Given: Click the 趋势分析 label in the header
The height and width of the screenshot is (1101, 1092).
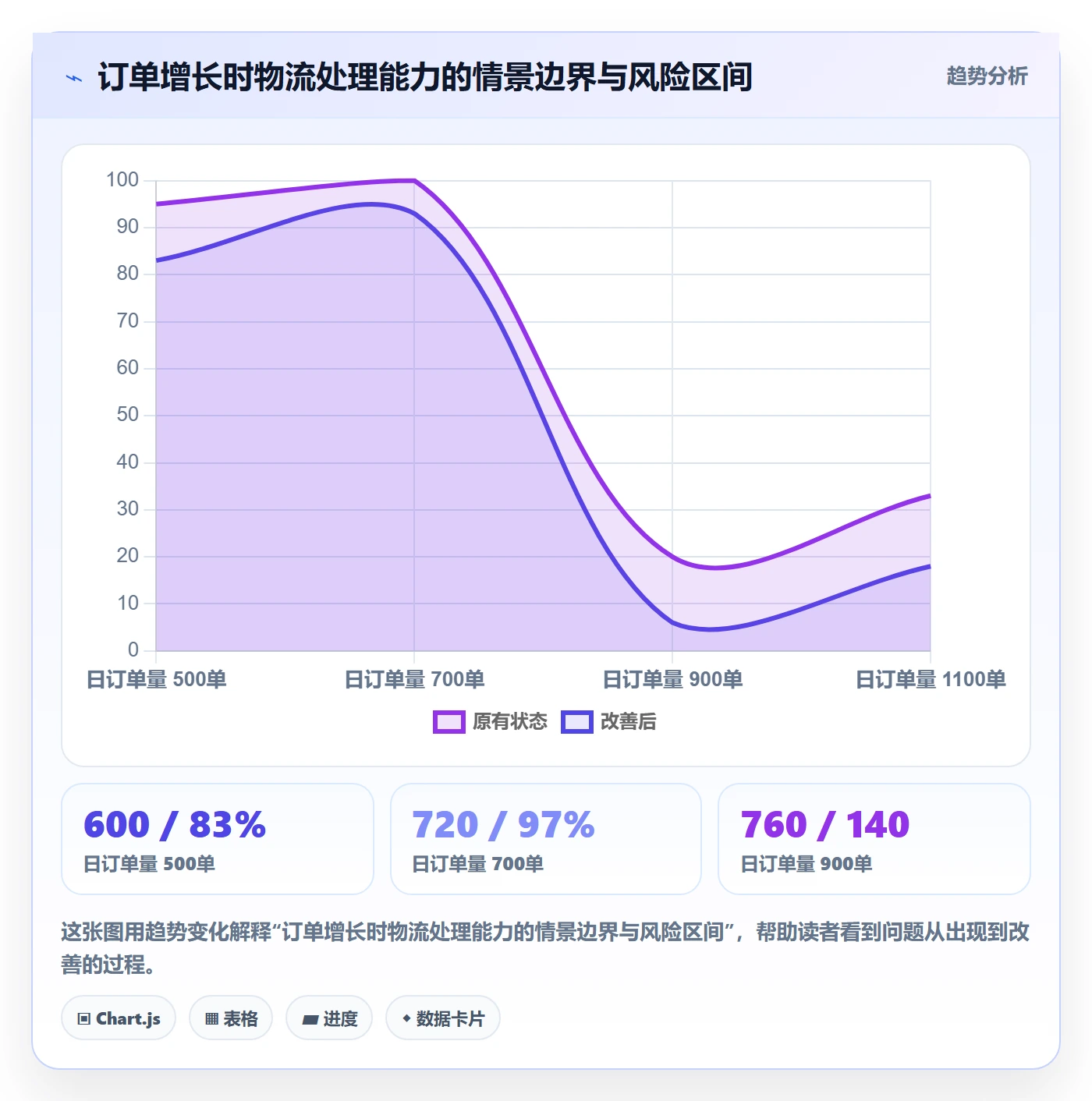Looking at the screenshot, I should tap(987, 76).
